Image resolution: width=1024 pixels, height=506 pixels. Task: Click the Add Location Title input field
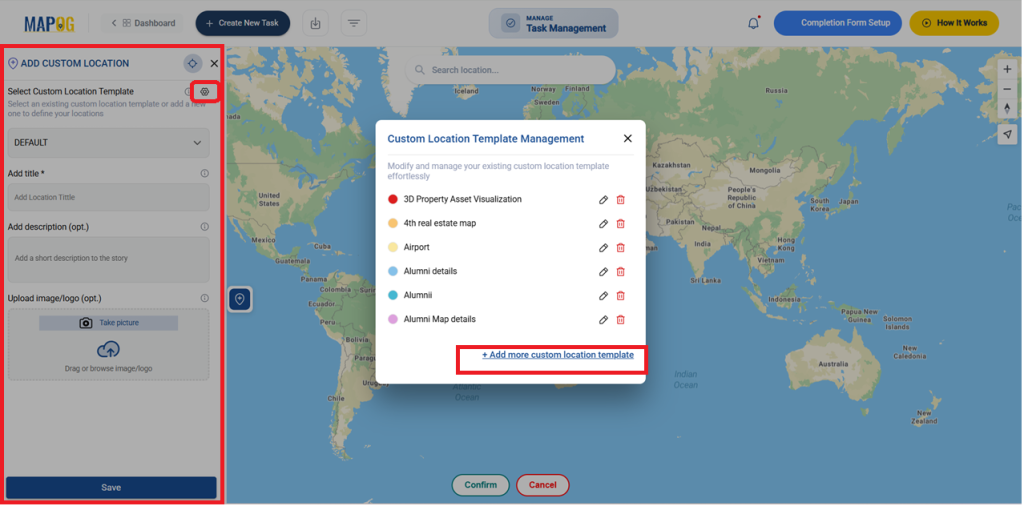(x=109, y=197)
